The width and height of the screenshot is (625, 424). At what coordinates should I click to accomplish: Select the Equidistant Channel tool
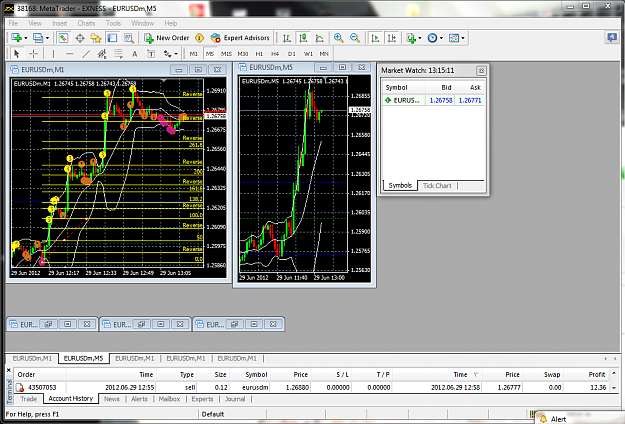tap(102, 53)
